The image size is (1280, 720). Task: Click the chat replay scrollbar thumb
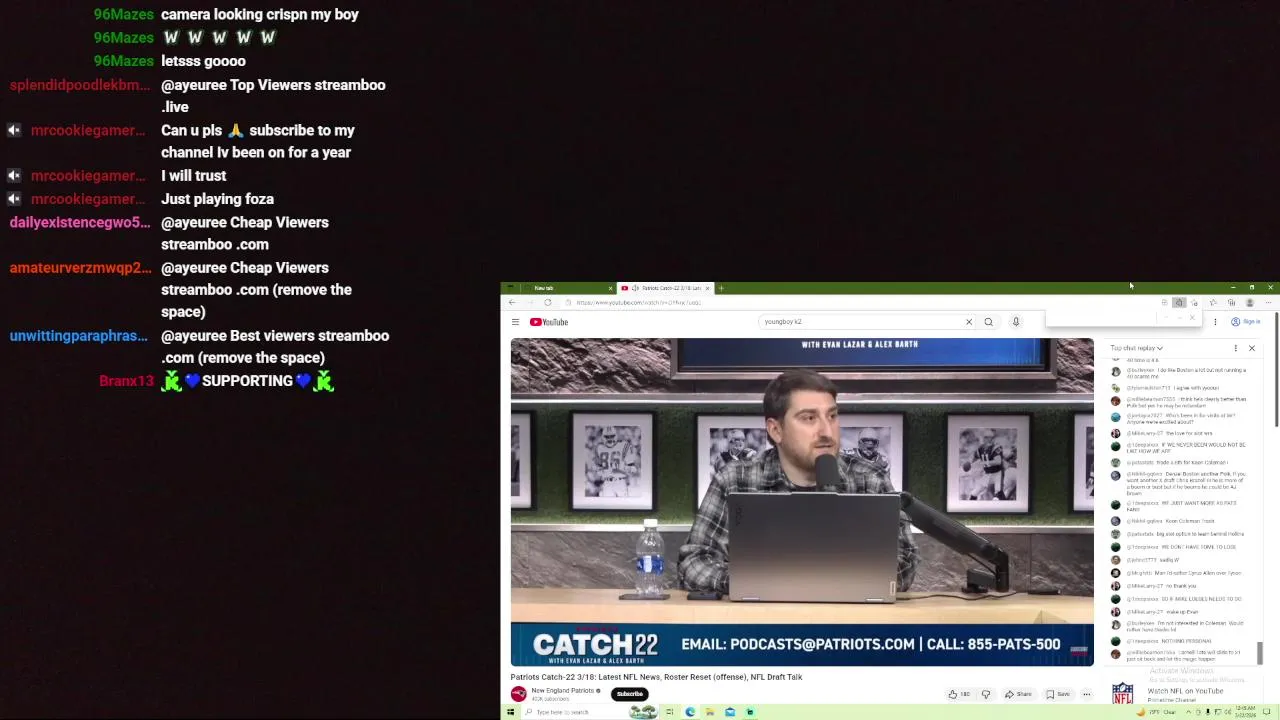click(x=1260, y=652)
